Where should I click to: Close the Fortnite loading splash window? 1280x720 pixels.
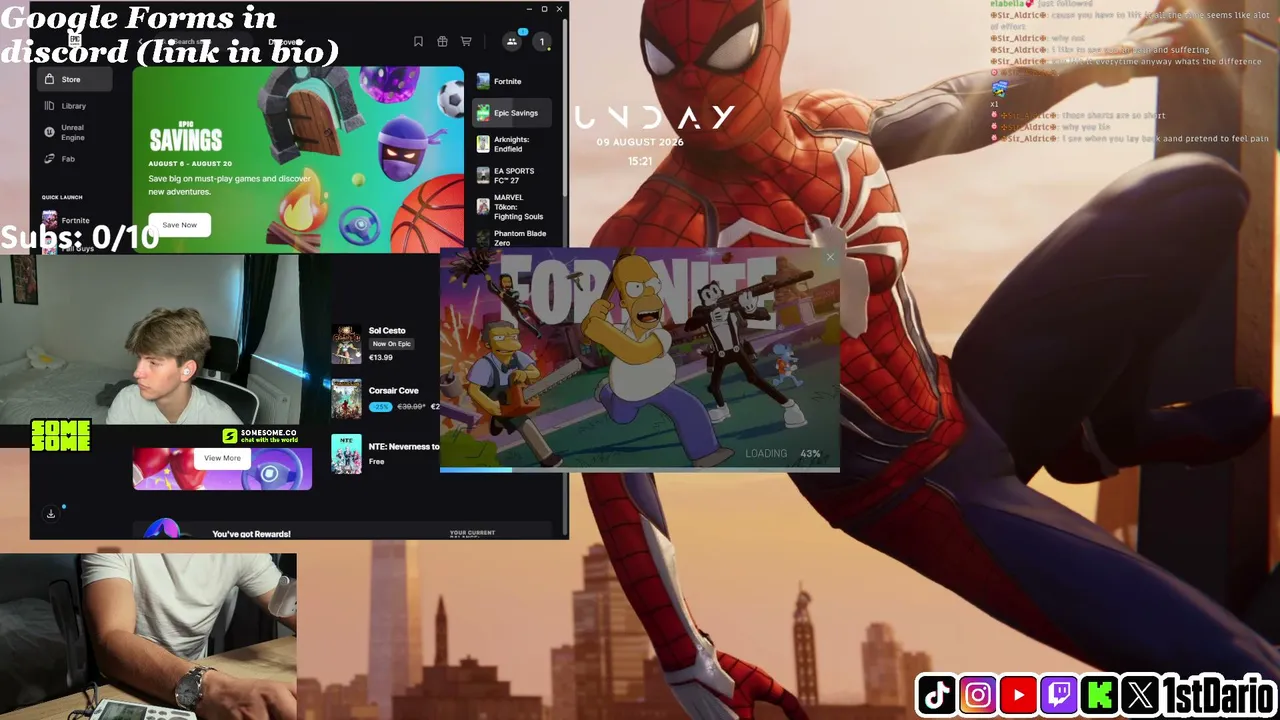point(830,257)
